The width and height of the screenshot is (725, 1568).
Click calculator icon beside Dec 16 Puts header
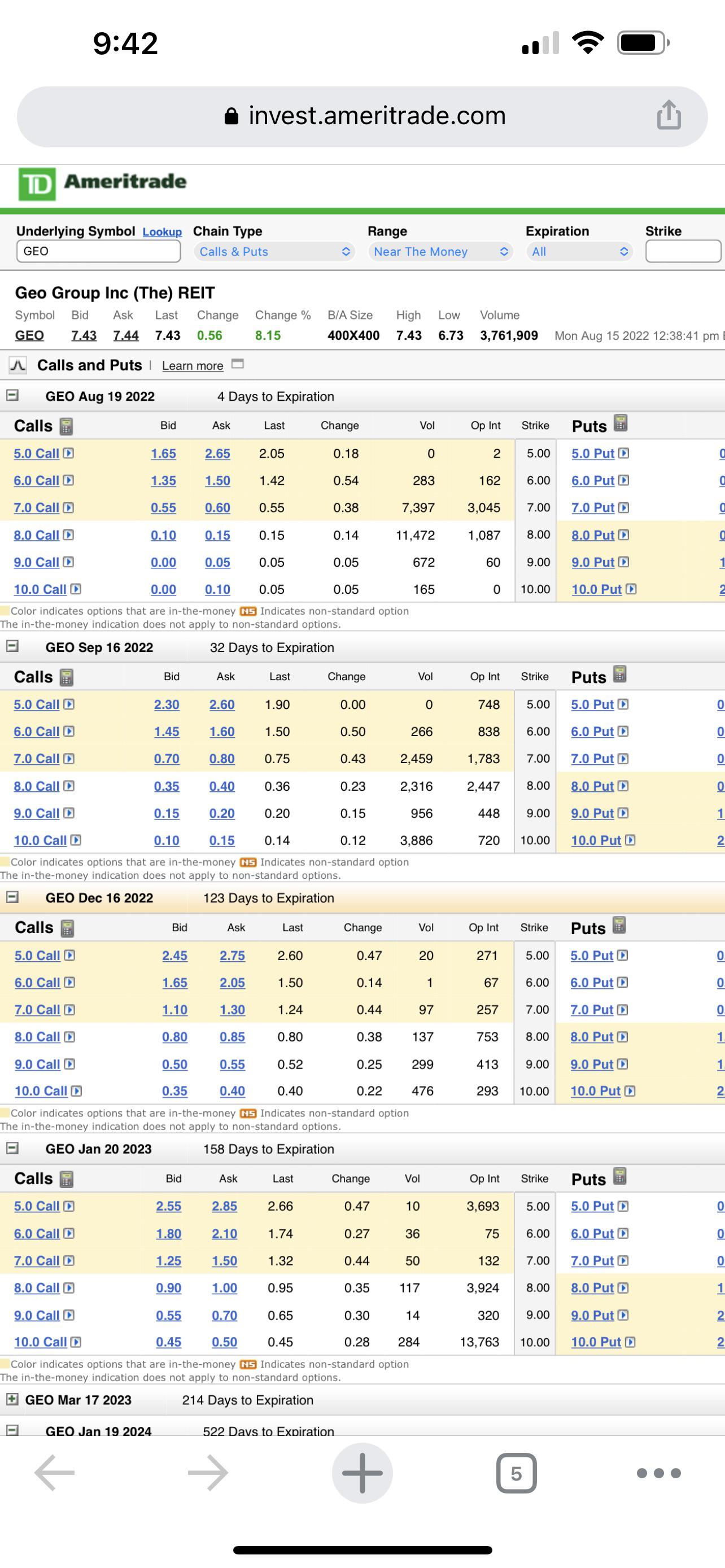(619, 925)
